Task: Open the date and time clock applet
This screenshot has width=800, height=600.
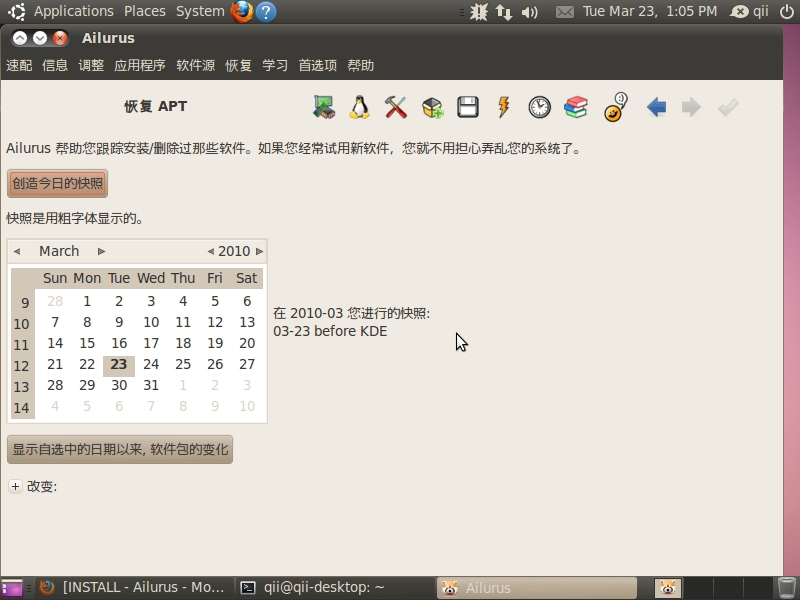Action: (650, 11)
